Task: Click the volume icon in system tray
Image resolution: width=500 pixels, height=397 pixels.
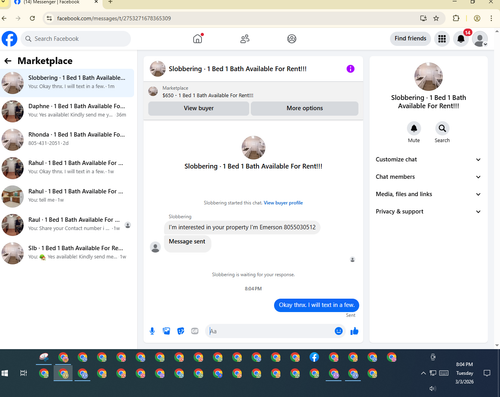Action: tap(433, 388)
